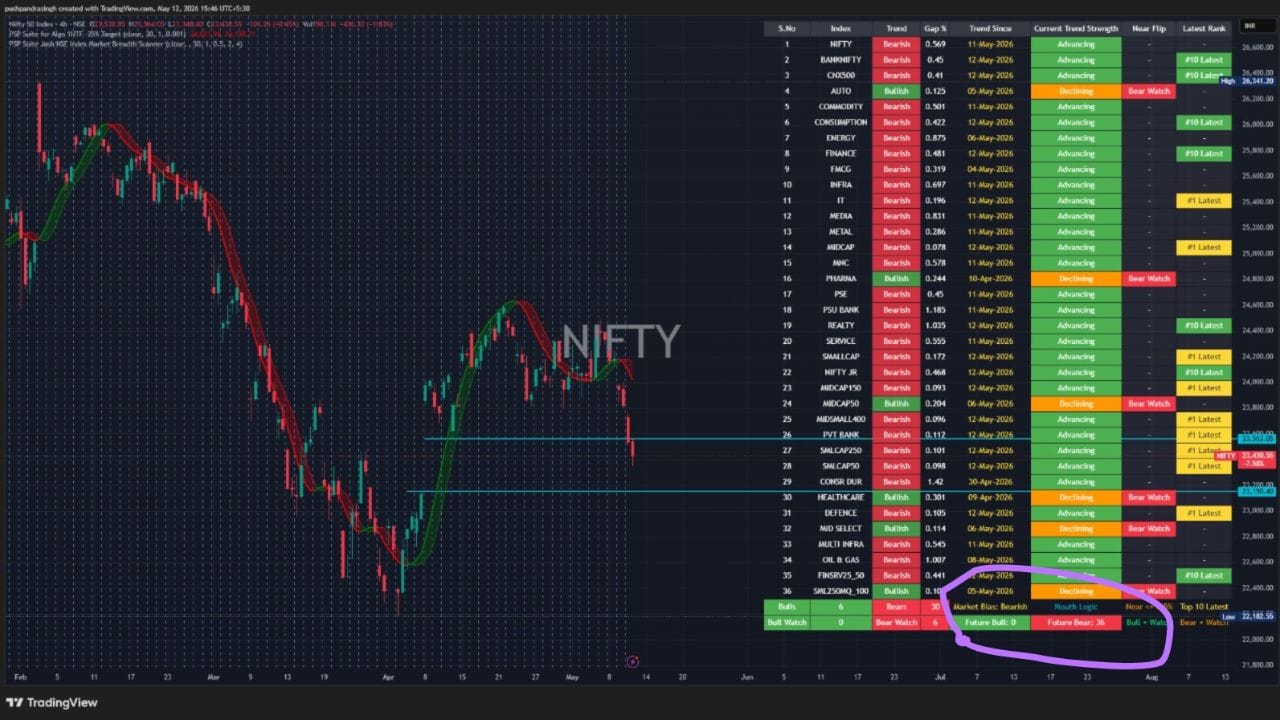Click the S.No column header
Screen dimensions: 1280x720
coord(787,28)
